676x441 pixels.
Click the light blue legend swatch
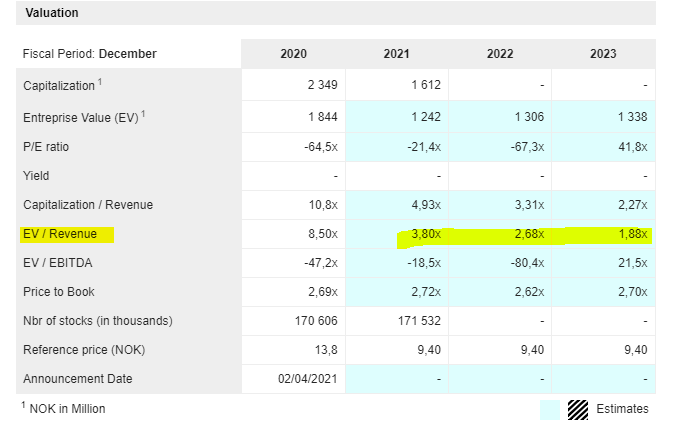(x=549, y=409)
